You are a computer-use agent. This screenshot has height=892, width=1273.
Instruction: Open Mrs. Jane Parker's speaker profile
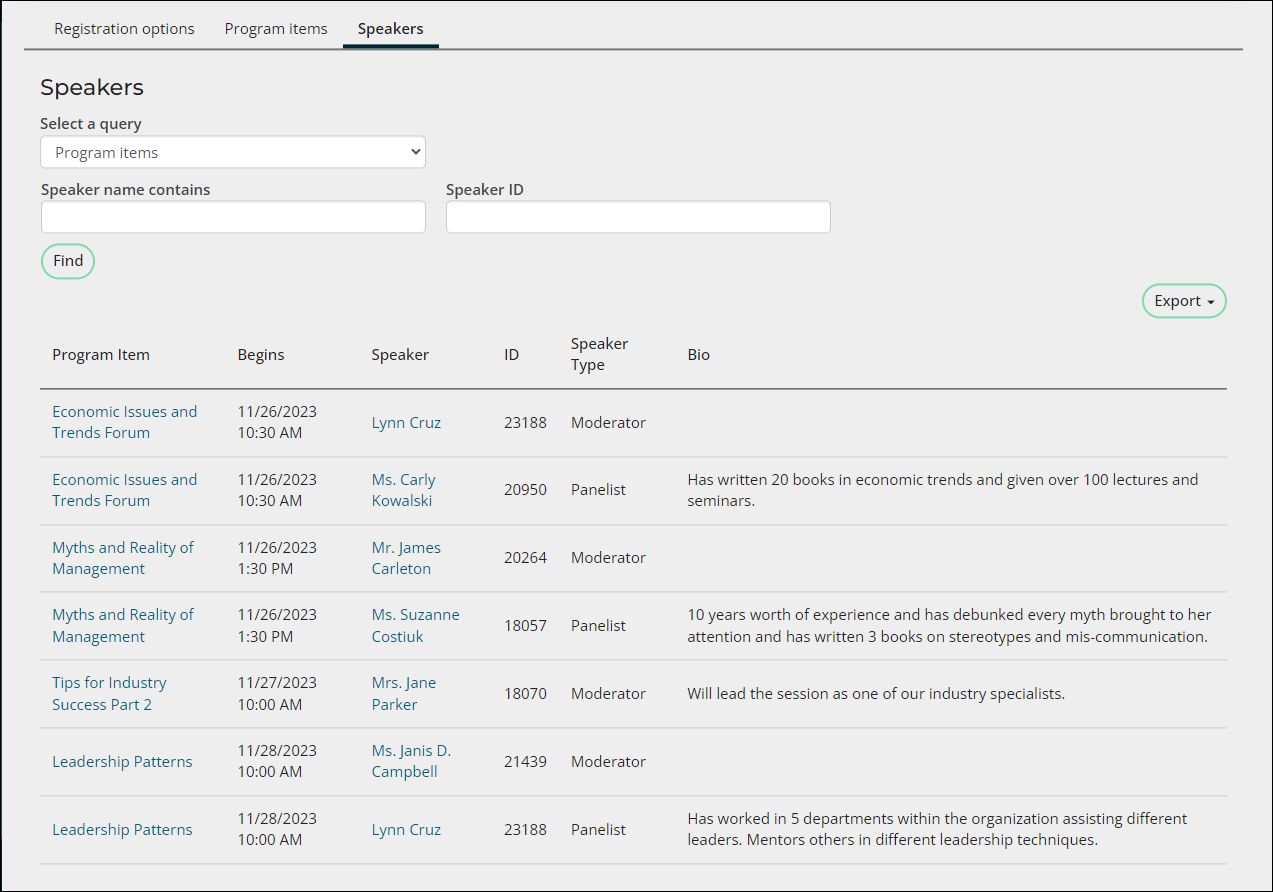click(404, 693)
